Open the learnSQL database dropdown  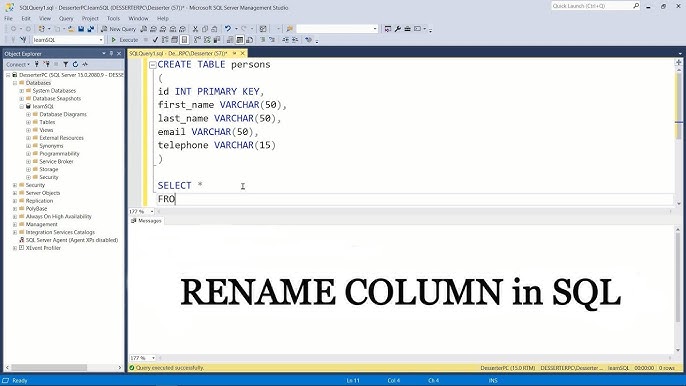click(x=101, y=40)
